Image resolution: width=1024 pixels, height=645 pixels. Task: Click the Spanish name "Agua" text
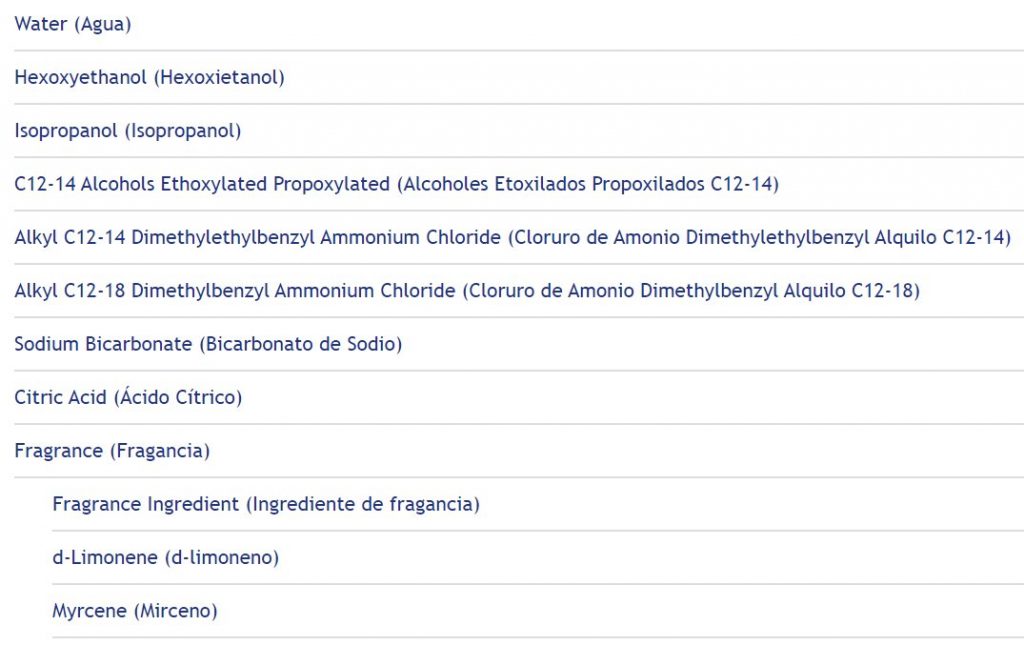(103, 25)
